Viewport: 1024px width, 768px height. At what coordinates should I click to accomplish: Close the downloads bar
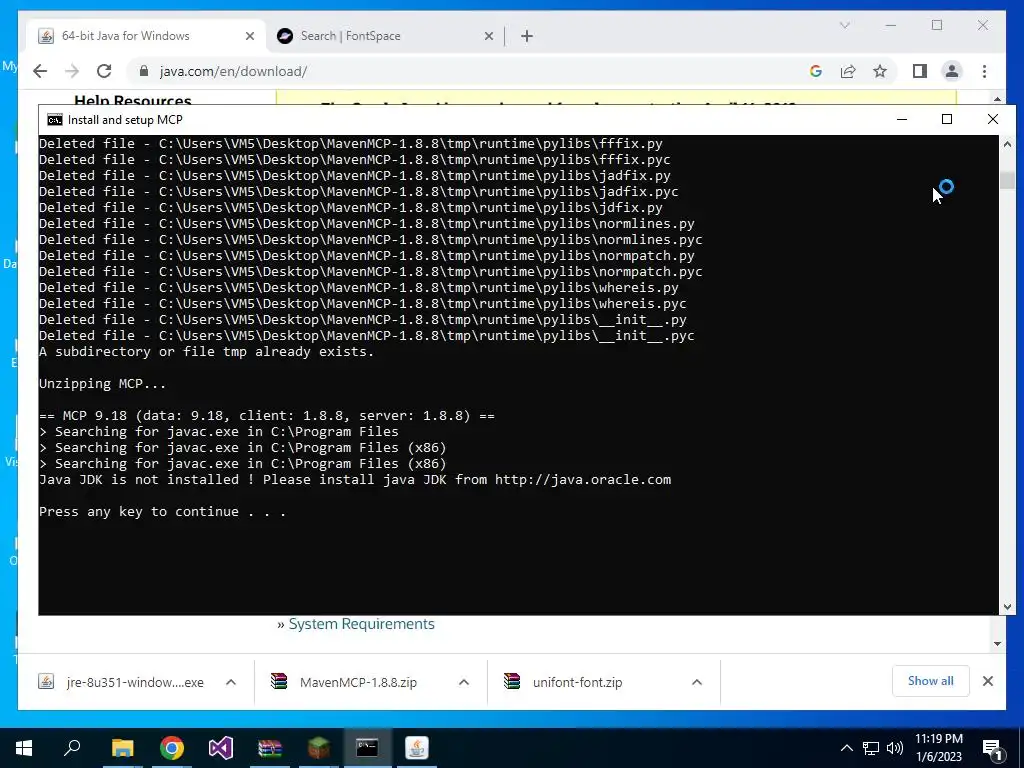point(987,681)
